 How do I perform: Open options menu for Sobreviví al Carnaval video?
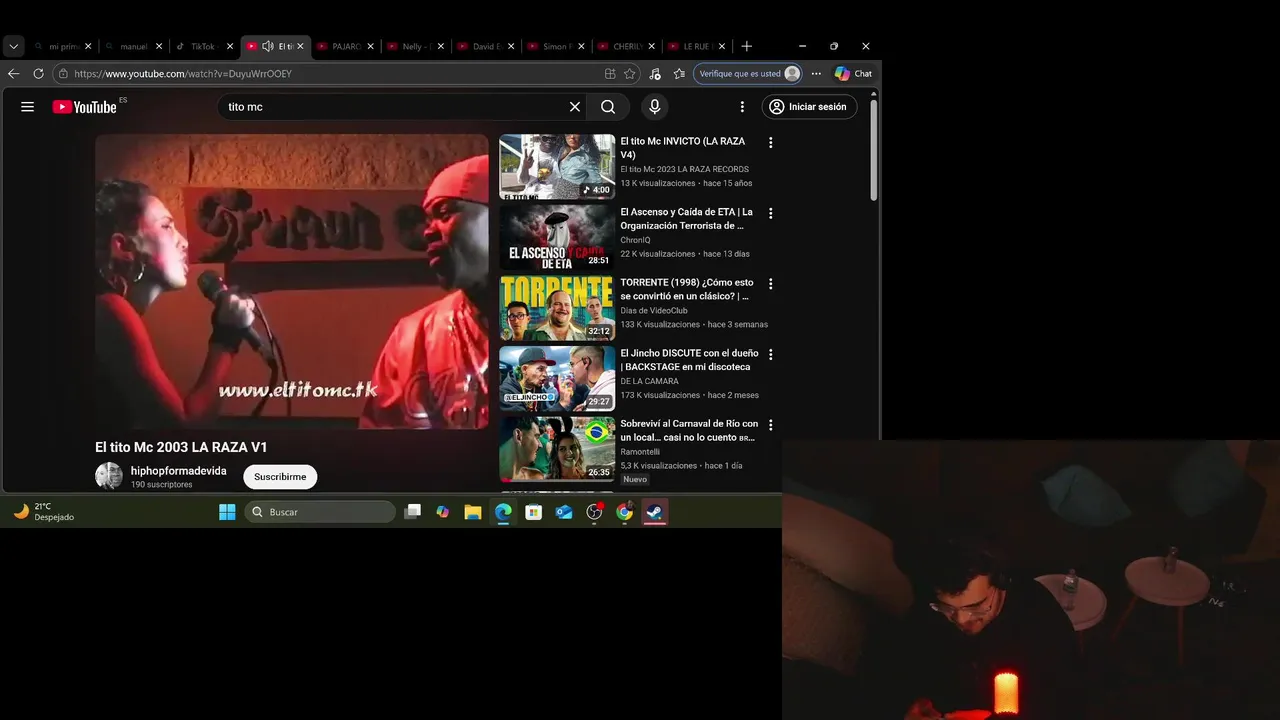pos(770,425)
